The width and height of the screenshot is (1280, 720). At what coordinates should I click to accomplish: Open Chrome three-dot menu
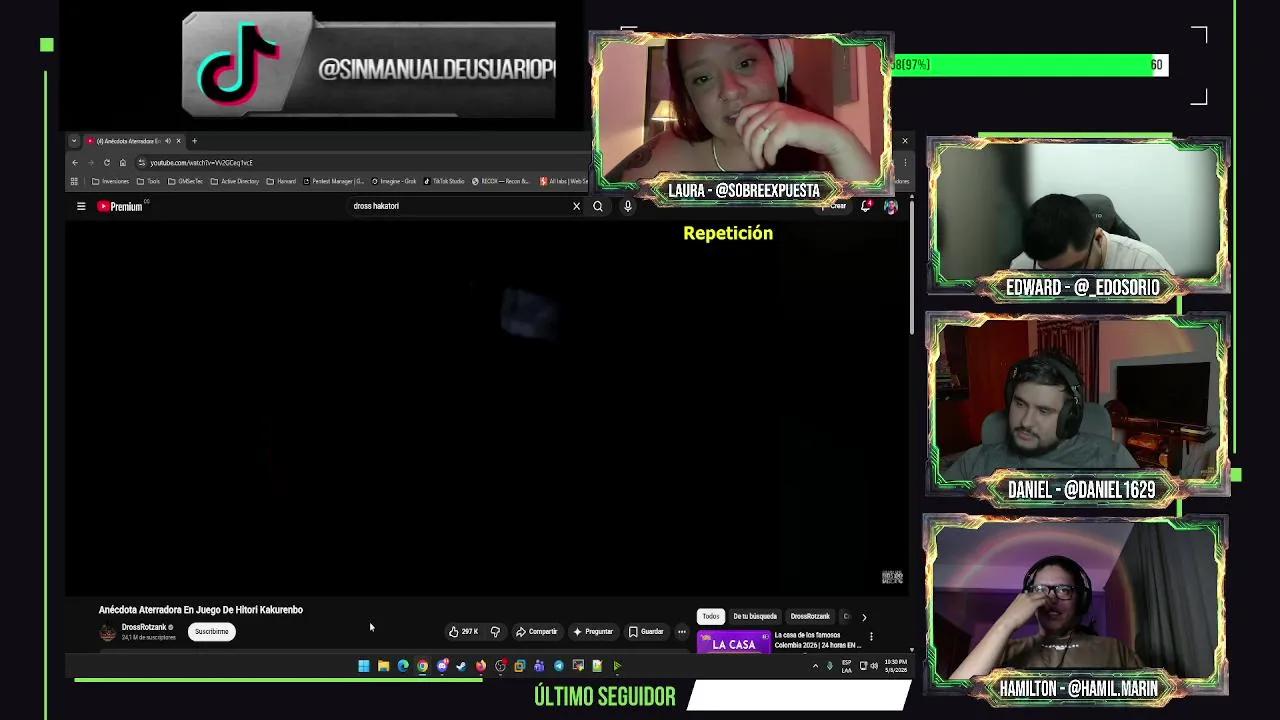tap(905, 162)
